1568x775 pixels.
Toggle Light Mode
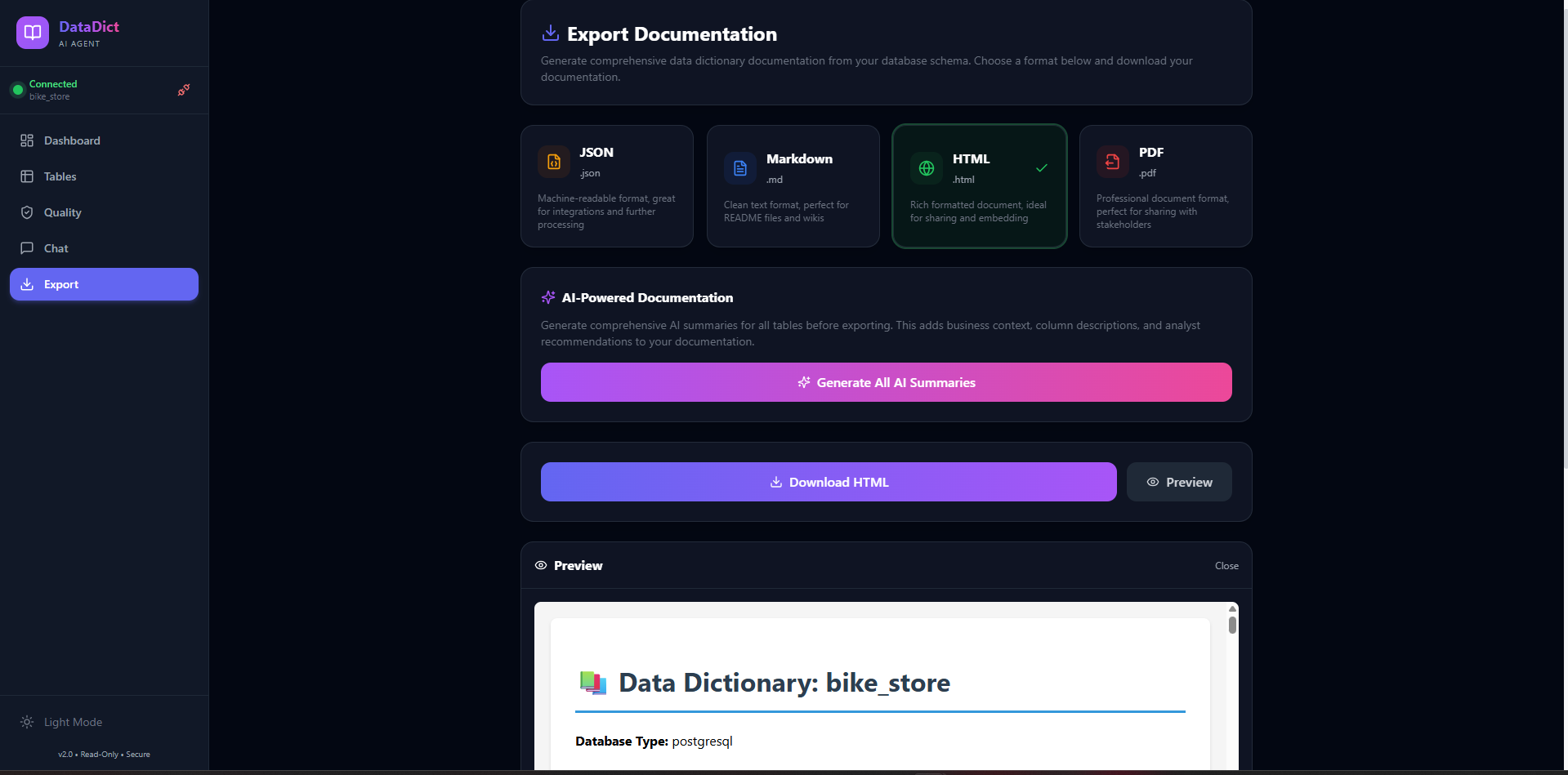[104, 722]
